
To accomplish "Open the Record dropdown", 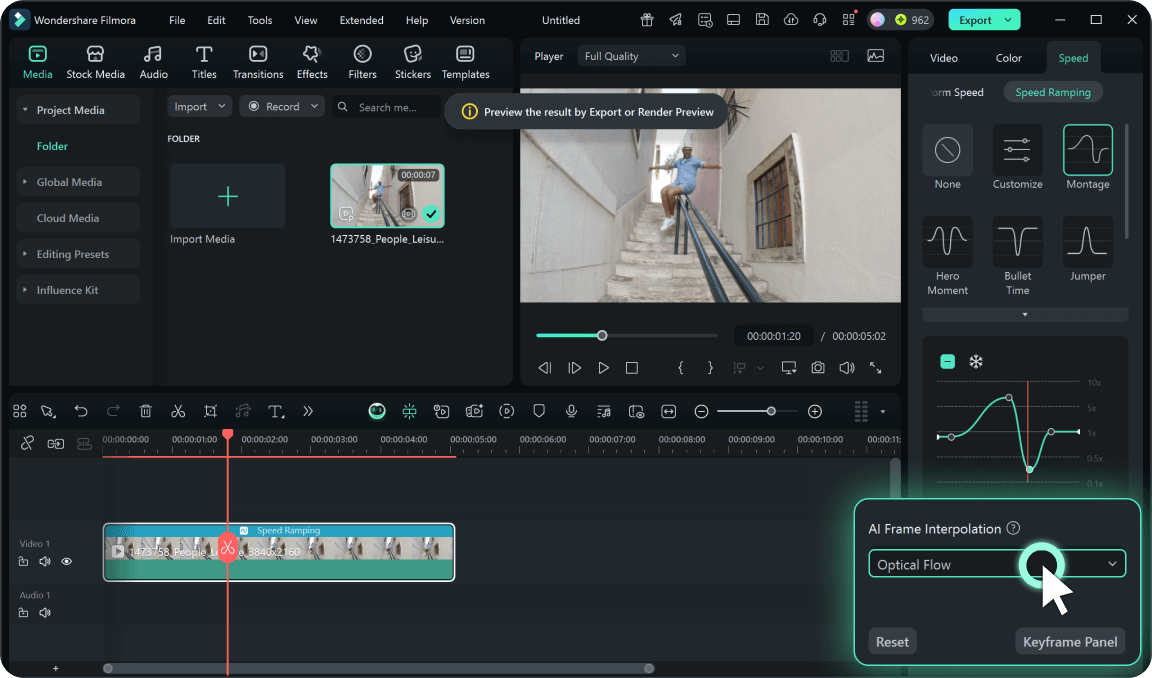I will coord(282,107).
